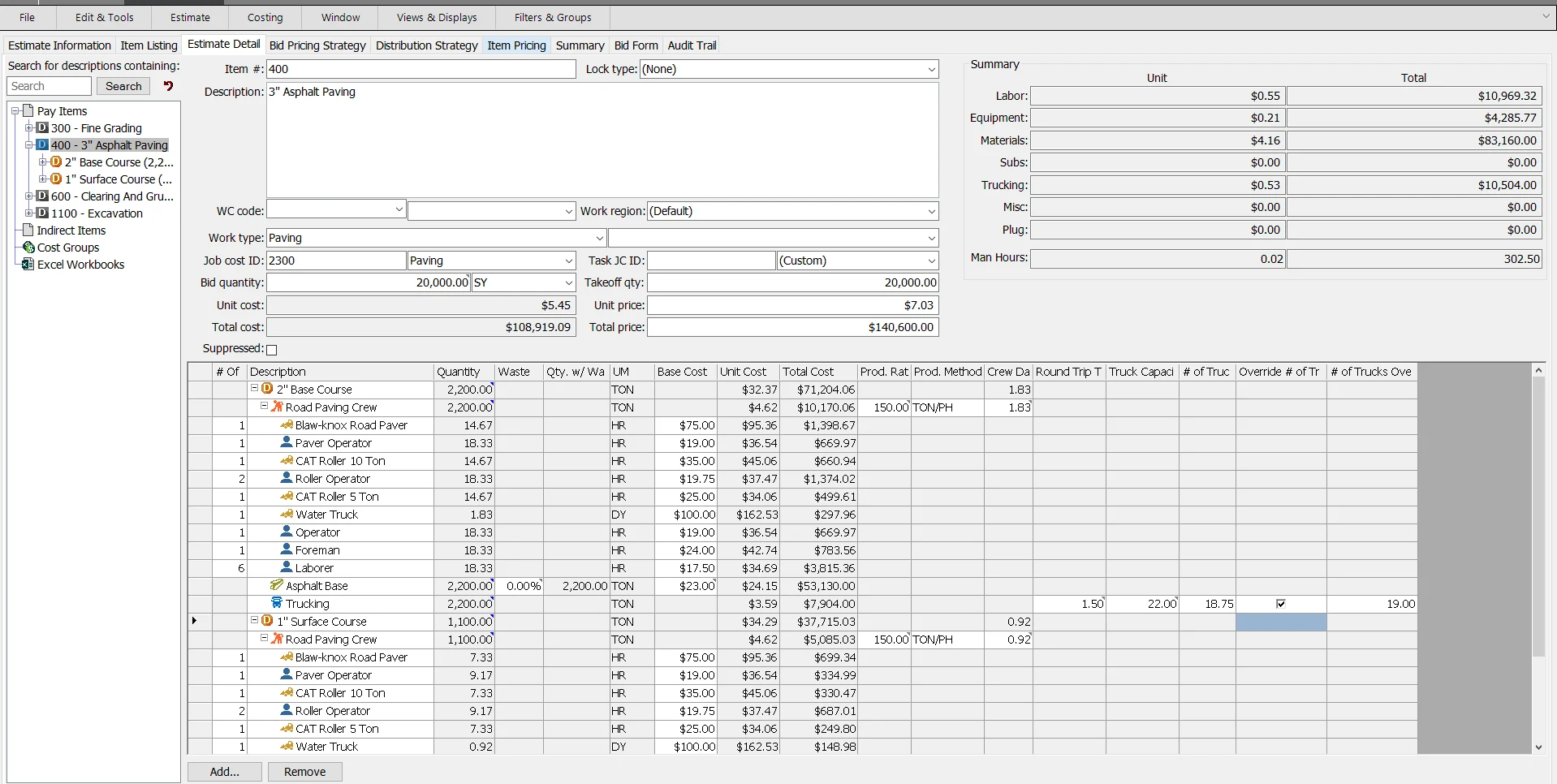
Task: Click the Unit price field showing $7.03
Action: (x=792, y=305)
